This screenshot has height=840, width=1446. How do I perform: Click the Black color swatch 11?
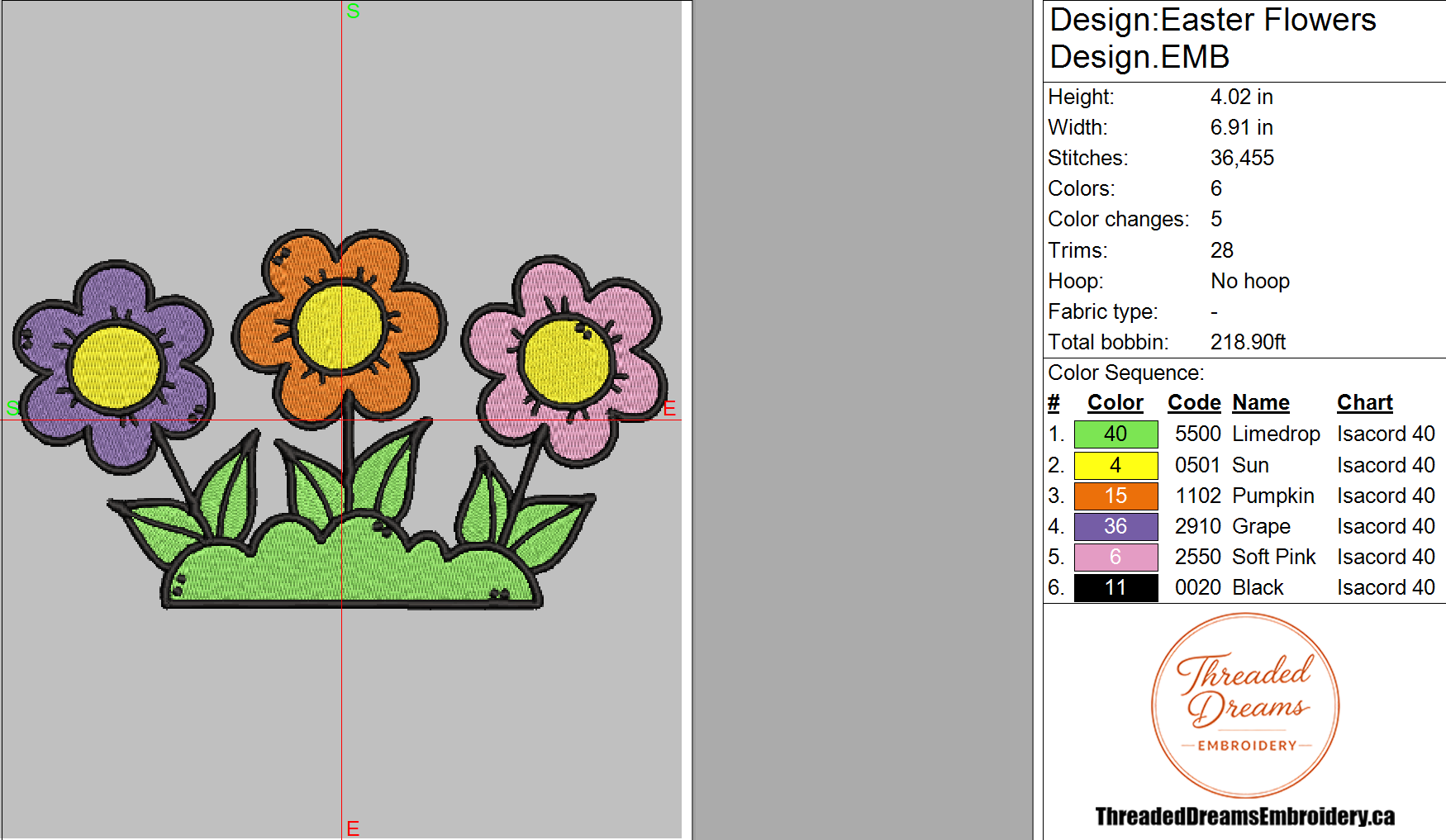pyautogui.click(x=1115, y=588)
